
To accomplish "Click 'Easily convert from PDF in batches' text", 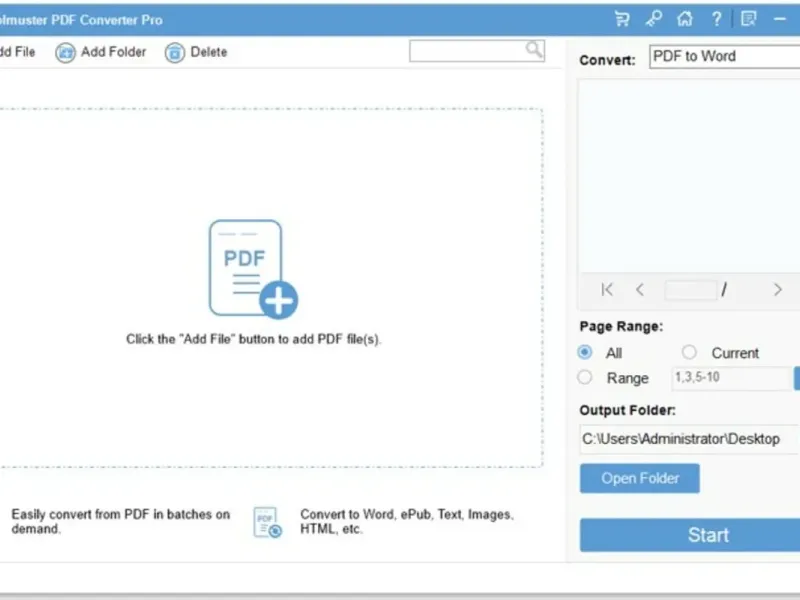I will click(x=120, y=521).
